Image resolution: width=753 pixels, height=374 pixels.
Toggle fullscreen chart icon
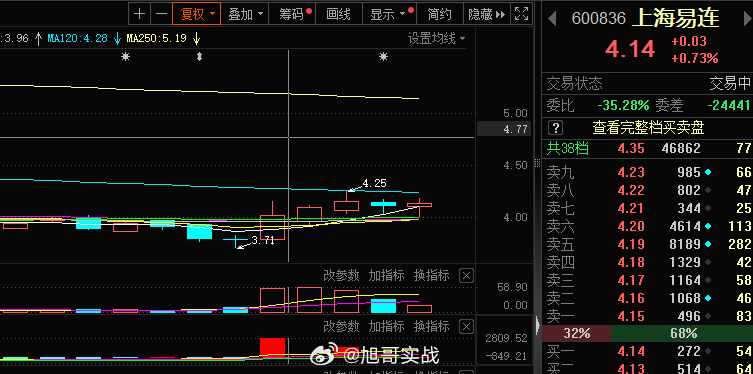pyautogui.click(x=521, y=14)
